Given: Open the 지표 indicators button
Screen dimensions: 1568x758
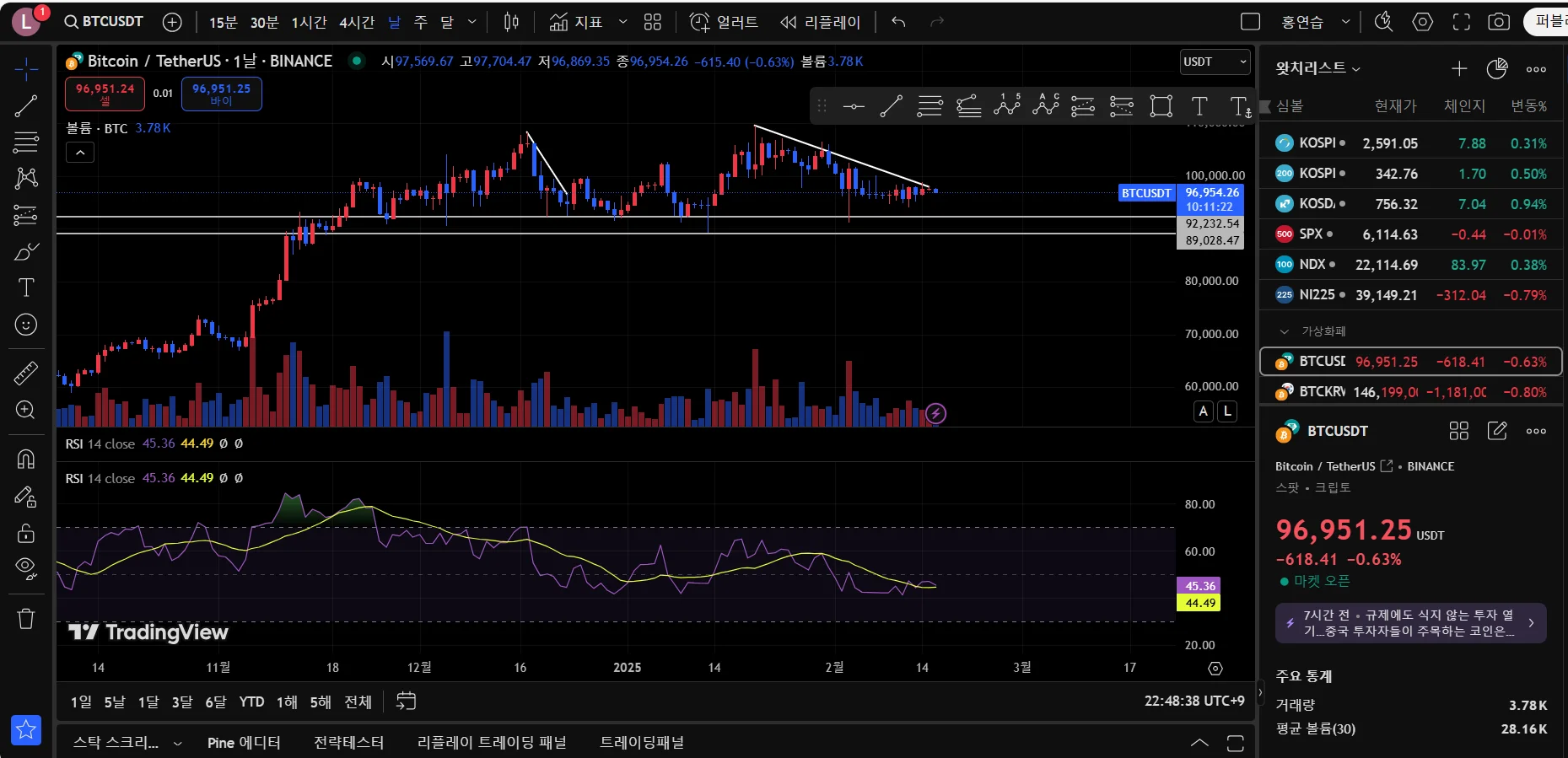Looking at the screenshot, I should [576, 22].
